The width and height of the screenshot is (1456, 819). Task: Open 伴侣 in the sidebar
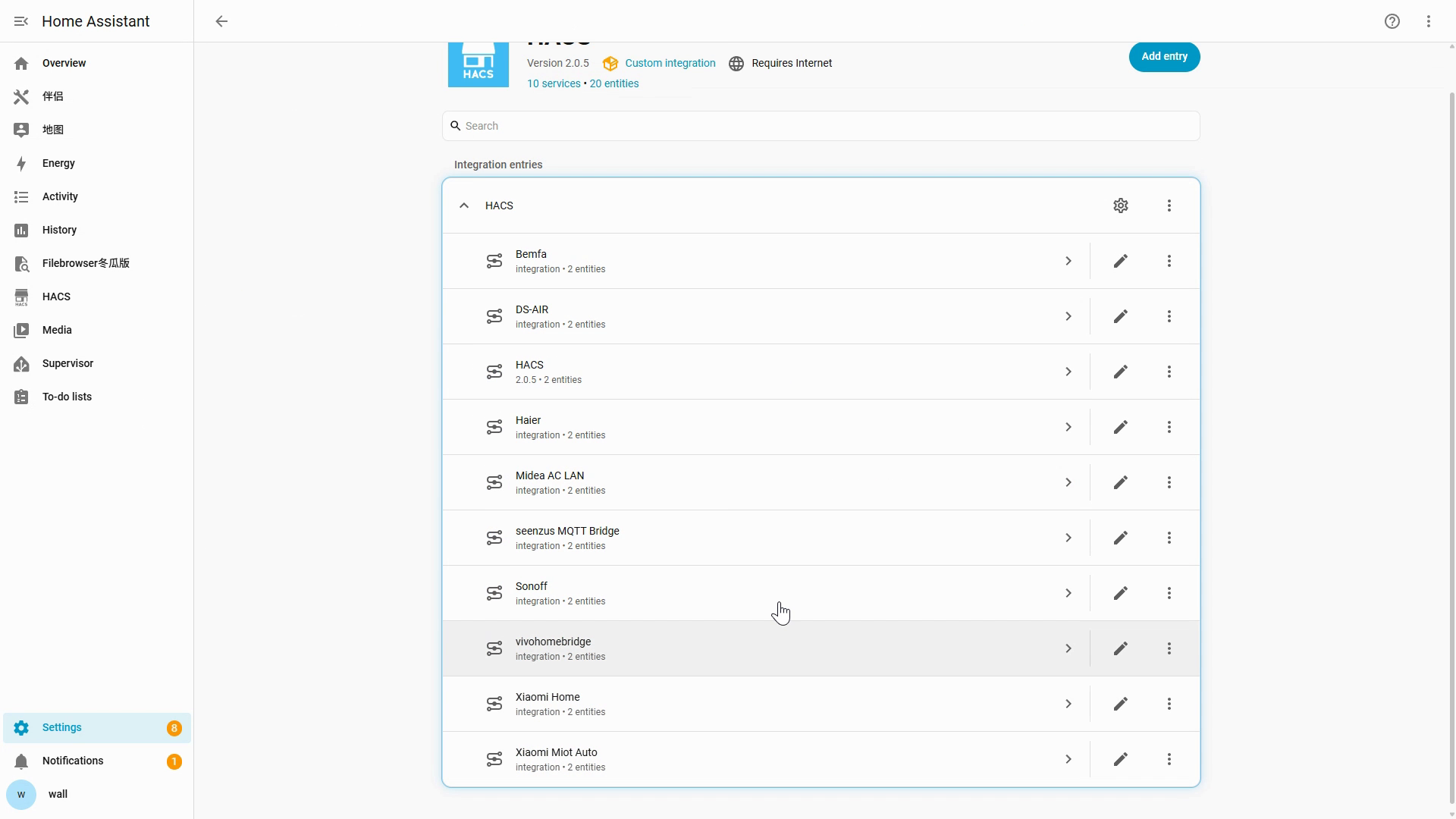point(97,96)
